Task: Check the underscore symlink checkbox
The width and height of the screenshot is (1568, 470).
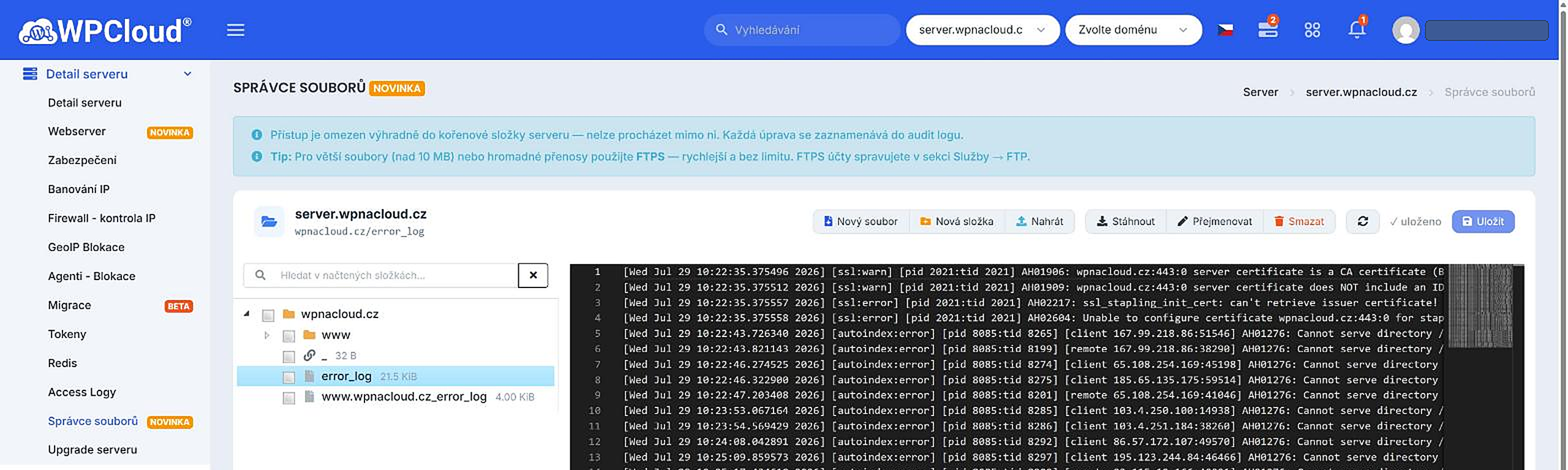Action: point(289,357)
